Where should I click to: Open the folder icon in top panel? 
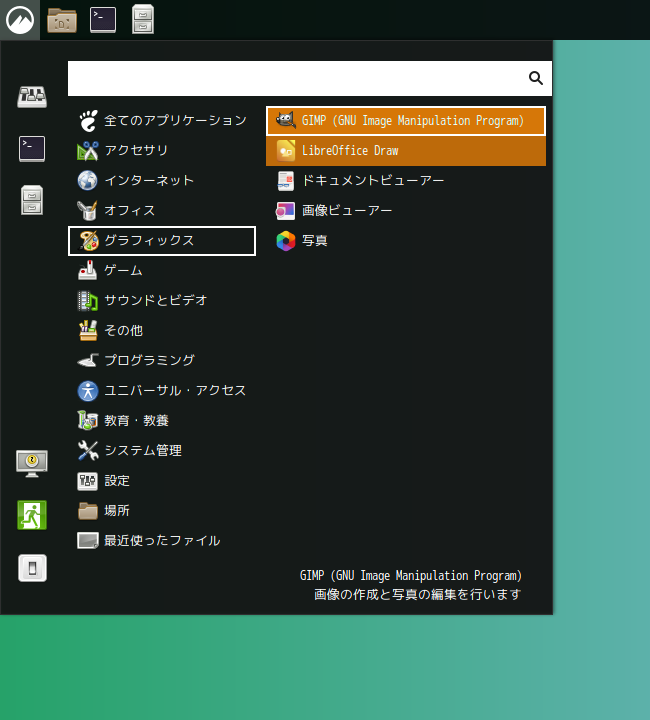pos(62,20)
